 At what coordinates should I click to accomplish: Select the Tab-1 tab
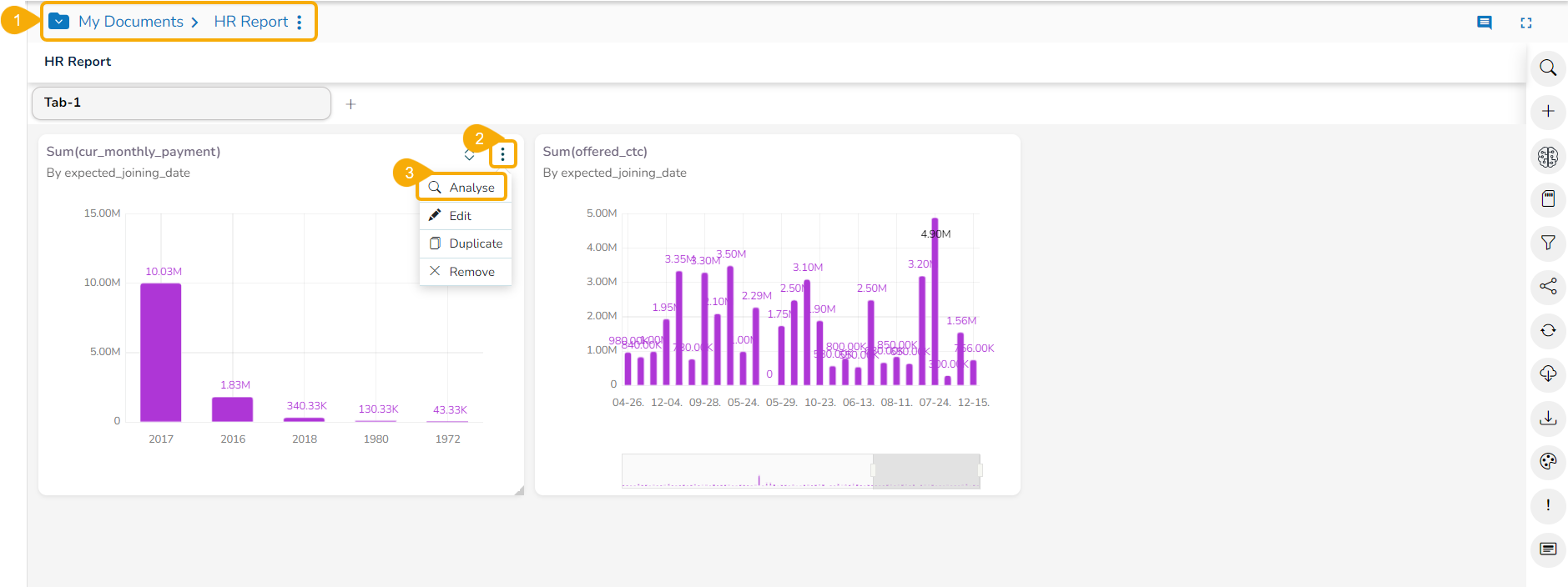point(181,103)
